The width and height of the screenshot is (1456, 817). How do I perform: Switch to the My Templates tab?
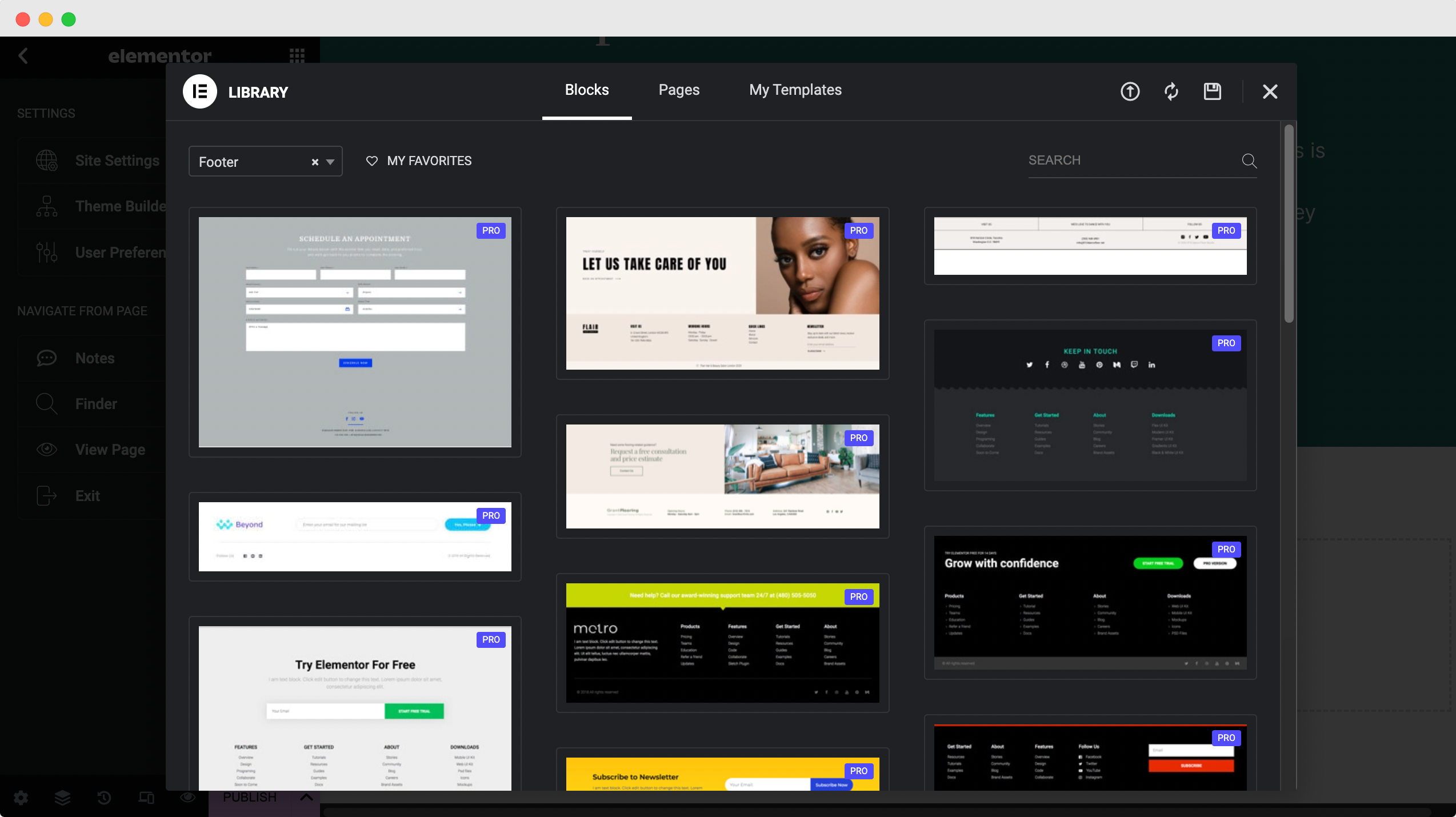click(796, 89)
